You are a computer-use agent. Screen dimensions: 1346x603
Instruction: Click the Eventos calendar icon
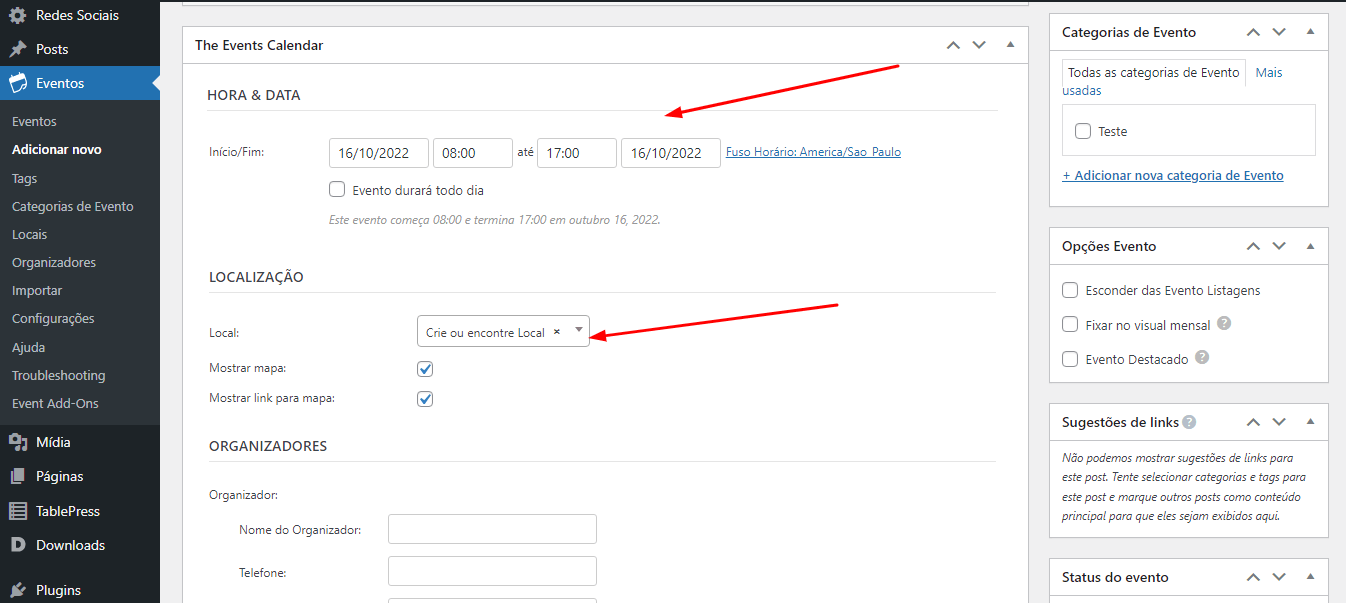(x=18, y=83)
